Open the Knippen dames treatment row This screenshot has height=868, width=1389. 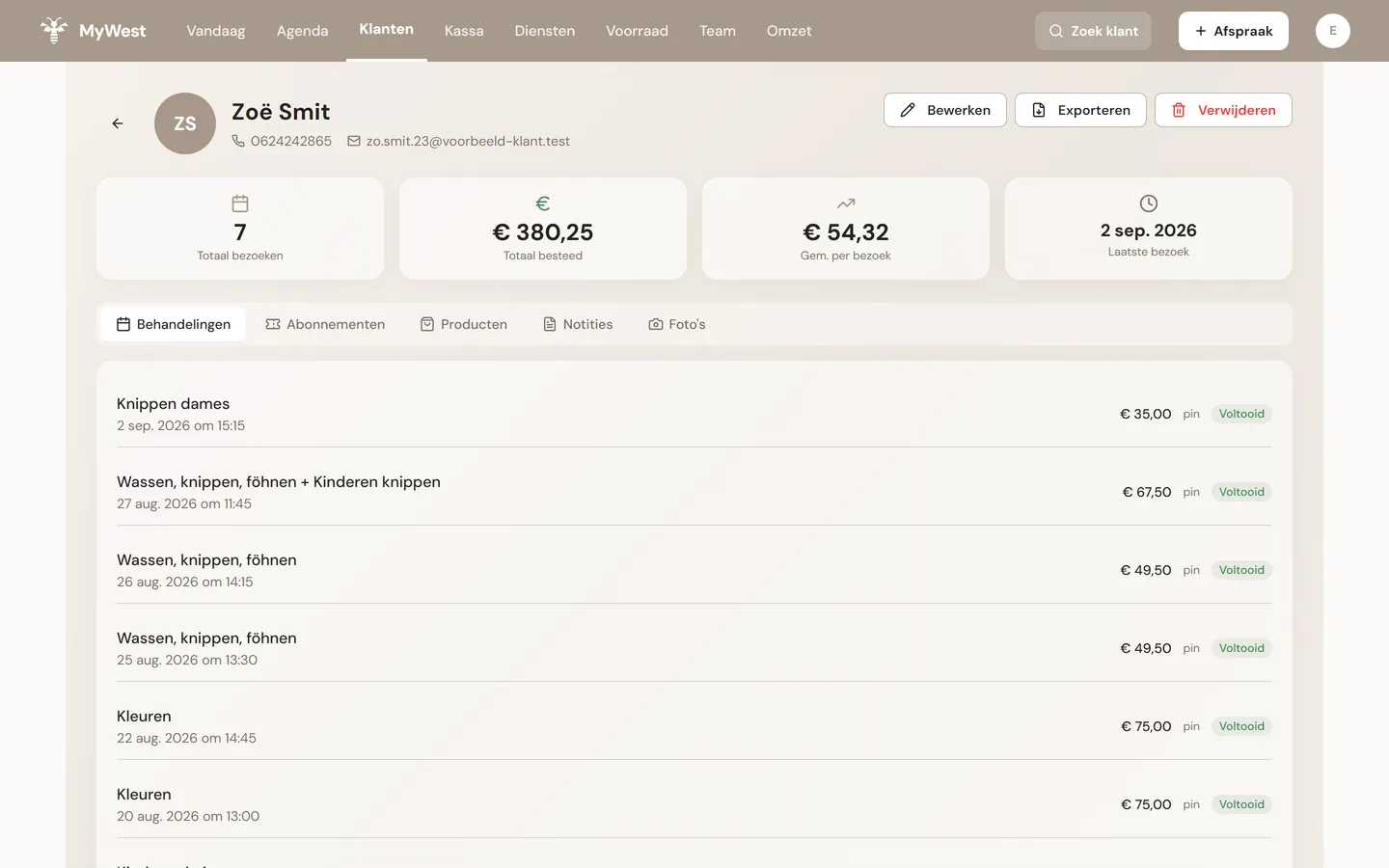tap(694, 414)
